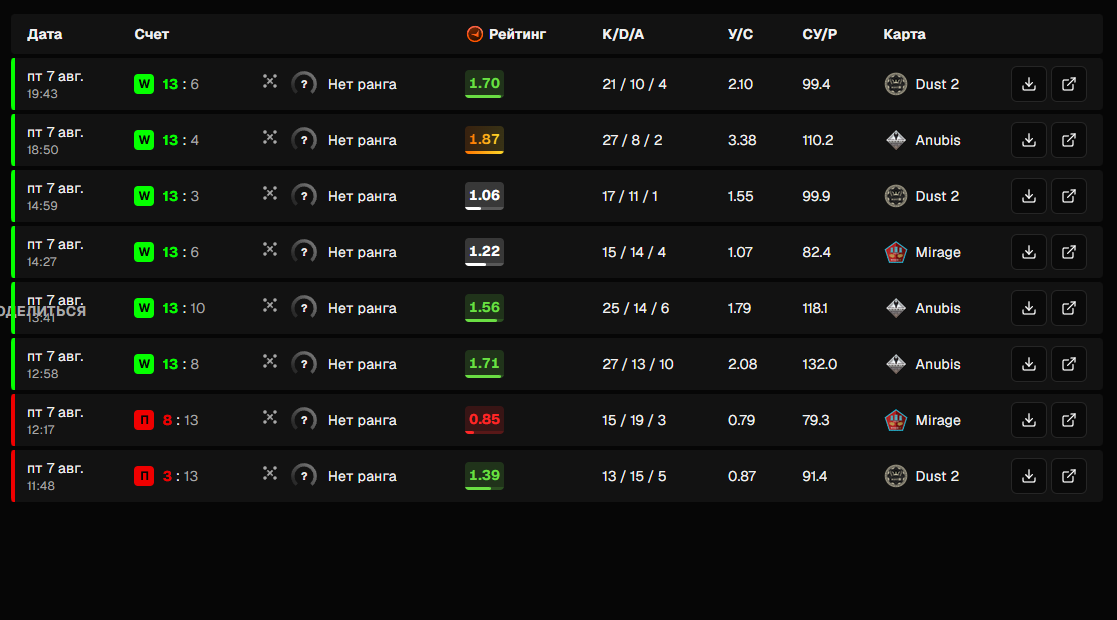Click the red 0.85 rating badge
The image size is (1117, 620).
(x=484, y=420)
